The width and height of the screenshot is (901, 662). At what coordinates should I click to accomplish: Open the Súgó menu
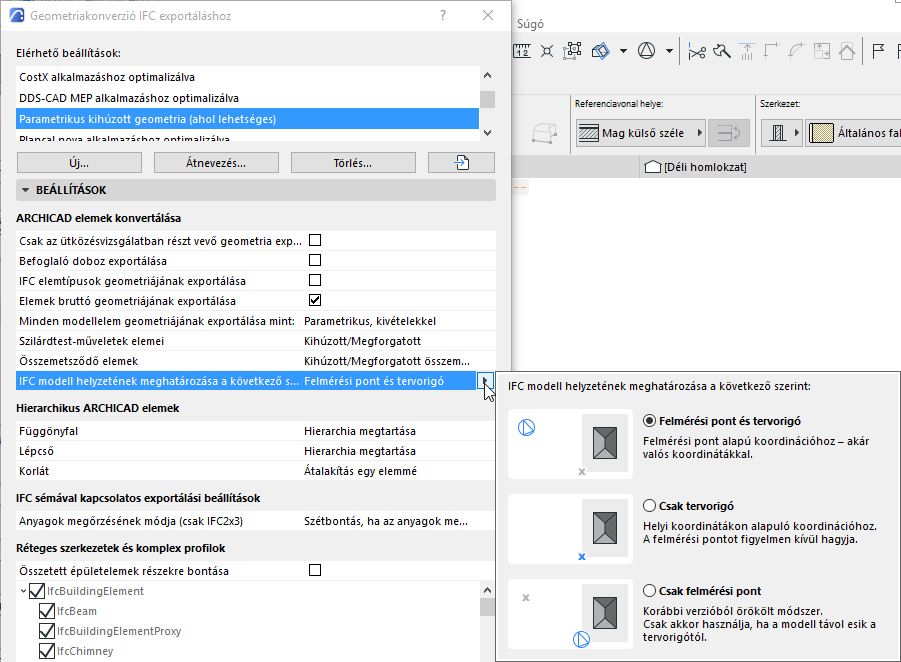pos(530,24)
